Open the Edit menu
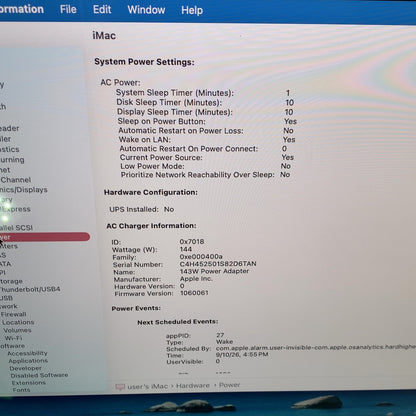The height and width of the screenshot is (416, 416). 102,9
